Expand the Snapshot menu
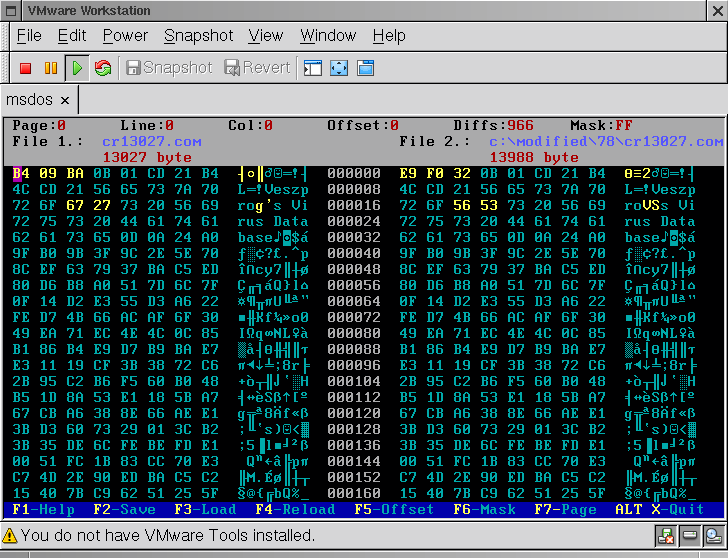The height and width of the screenshot is (558, 728). pos(198,36)
